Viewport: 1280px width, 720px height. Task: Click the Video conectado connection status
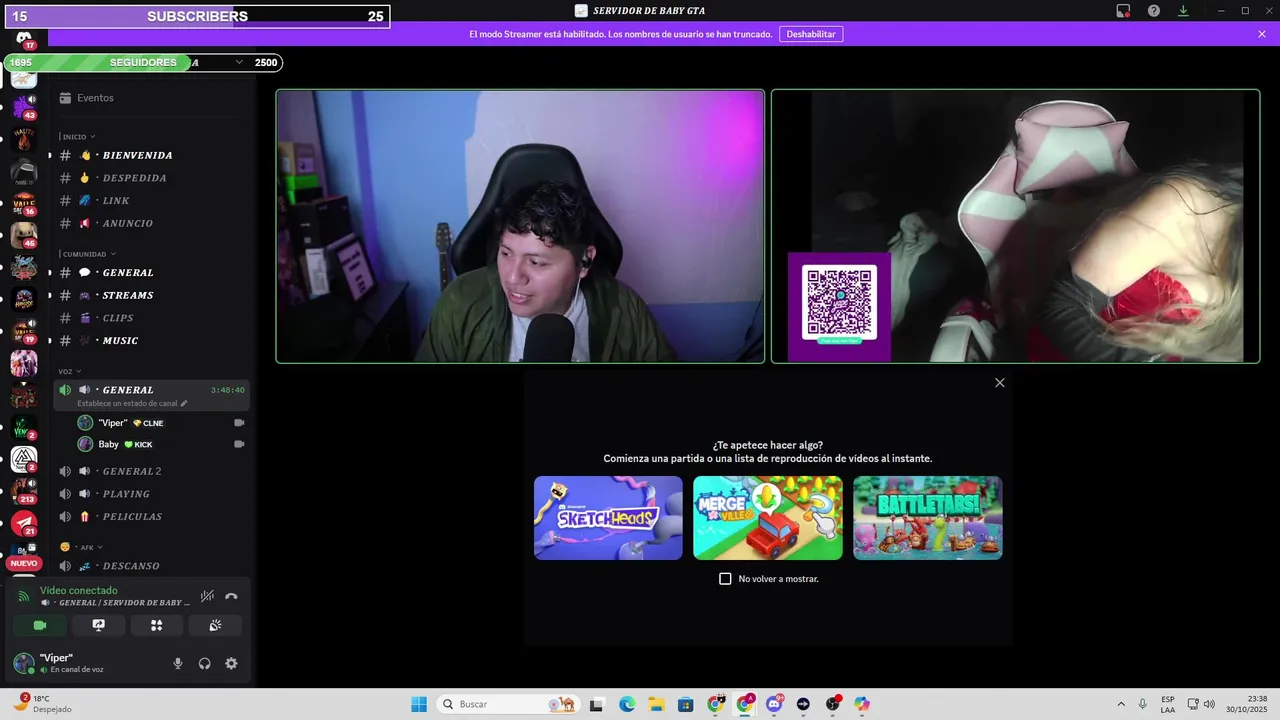79,590
